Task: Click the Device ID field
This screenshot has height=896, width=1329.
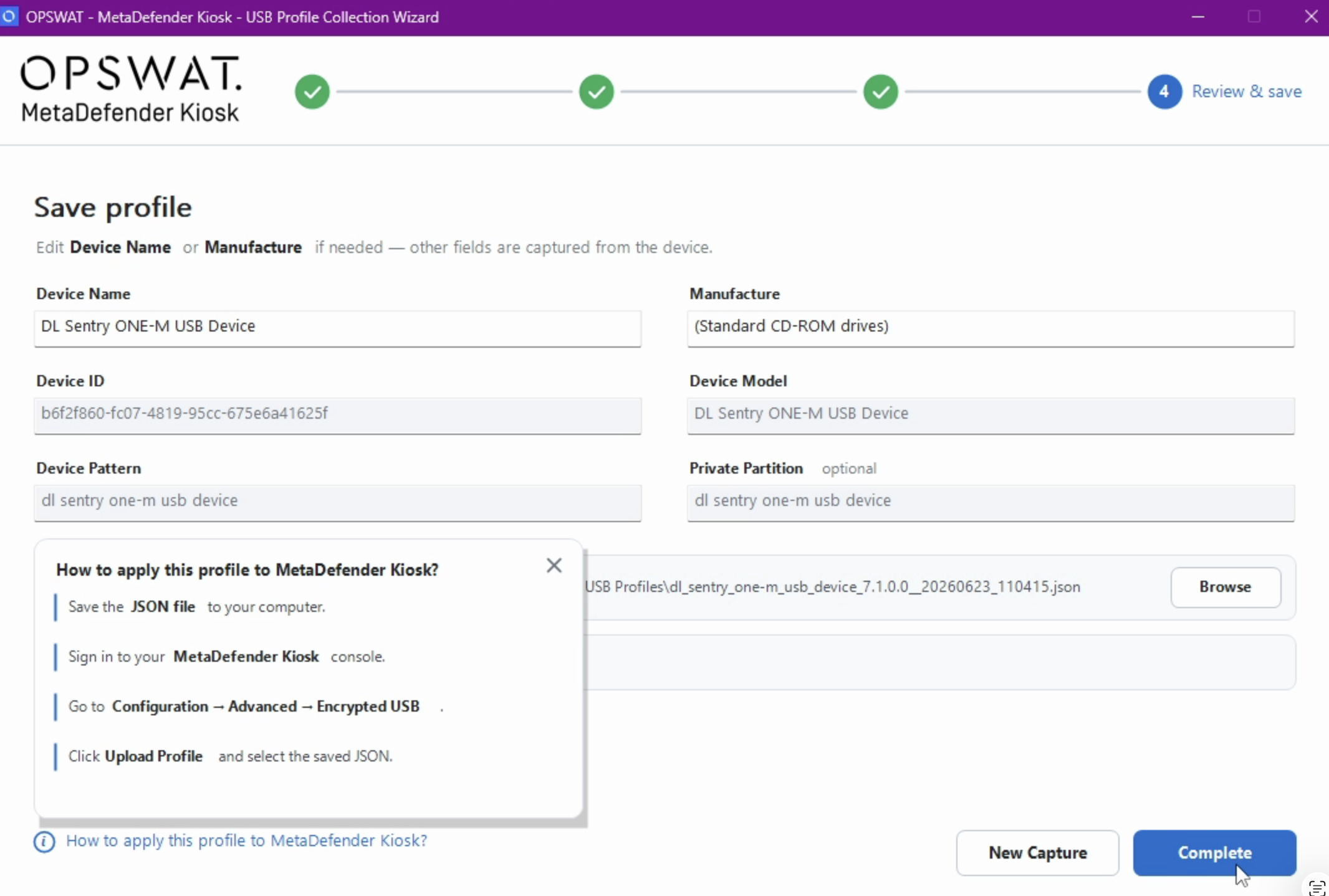Action: click(x=338, y=415)
